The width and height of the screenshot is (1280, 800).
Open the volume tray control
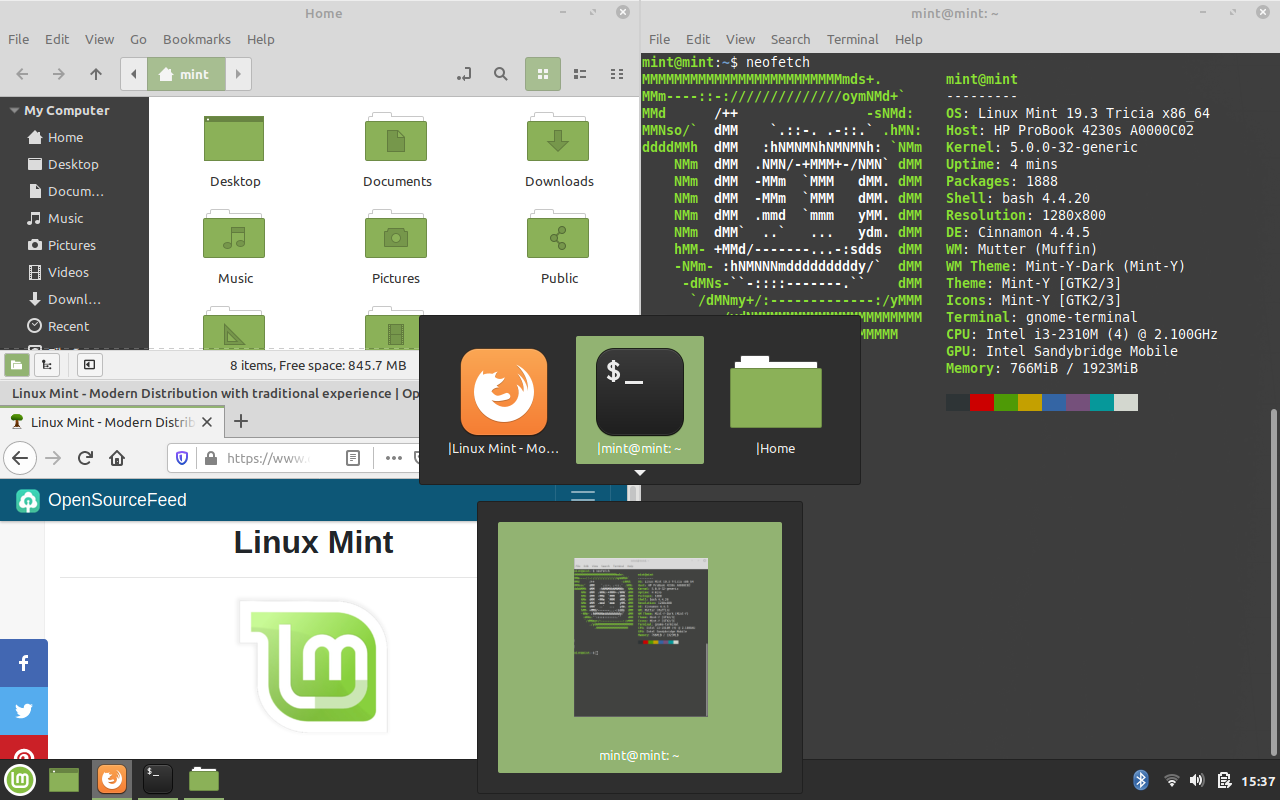click(x=1197, y=780)
